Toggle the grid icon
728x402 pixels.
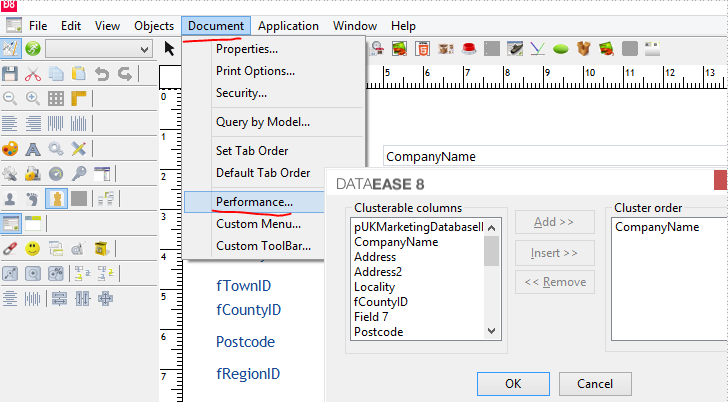tap(56, 98)
